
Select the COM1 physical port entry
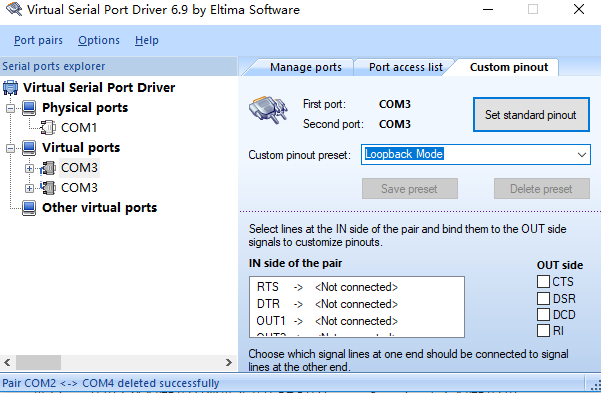[x=79, y=128]
